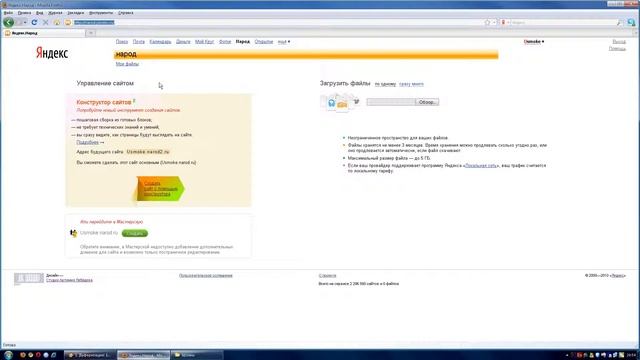The image size is (640, 360).
Task: Open the Вид menu
Action: coord(40,13)
